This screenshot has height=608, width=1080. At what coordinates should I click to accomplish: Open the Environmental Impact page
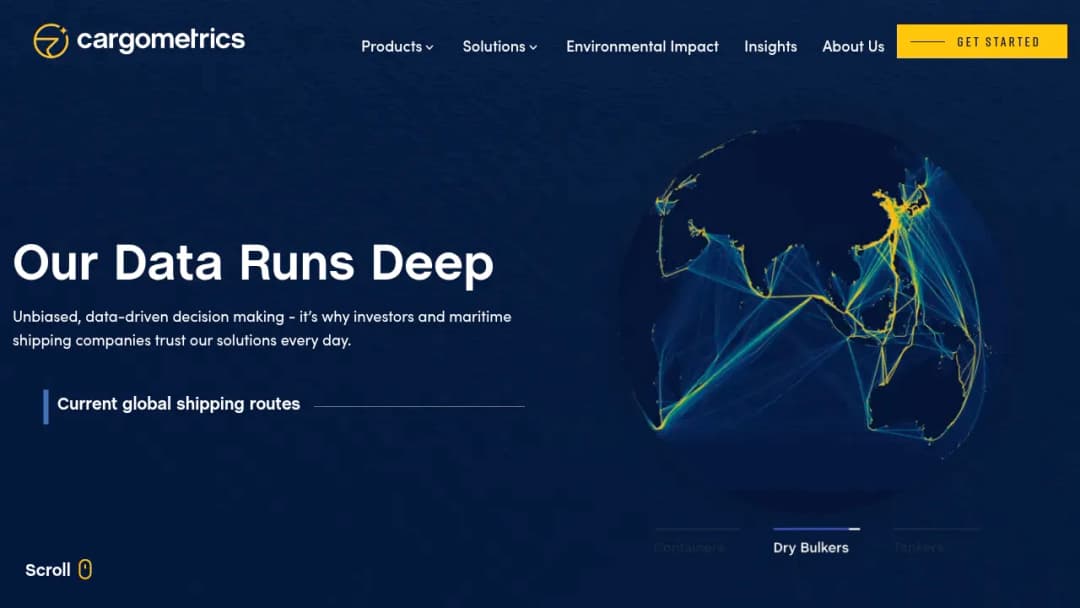coord(642,47)
